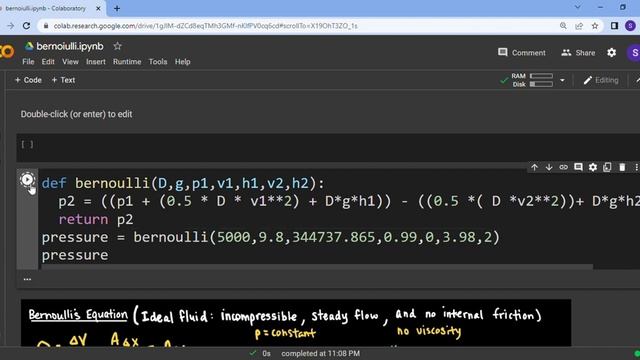Screen dimensions: 640x360
Task: Click the RAM usage bar
Action: (x=541, y=76)
